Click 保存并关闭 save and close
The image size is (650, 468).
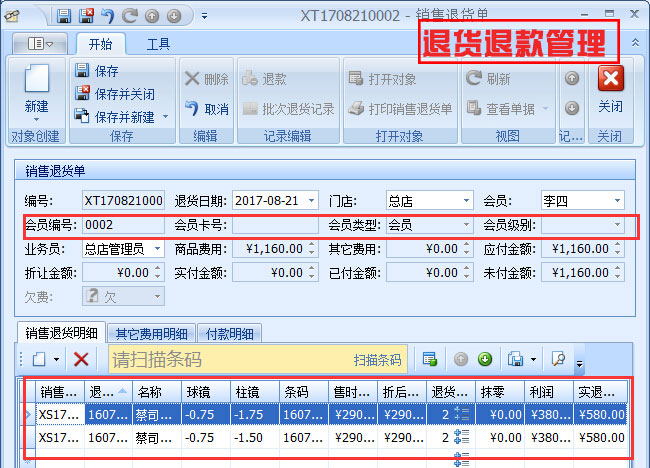tap(83, 94)
